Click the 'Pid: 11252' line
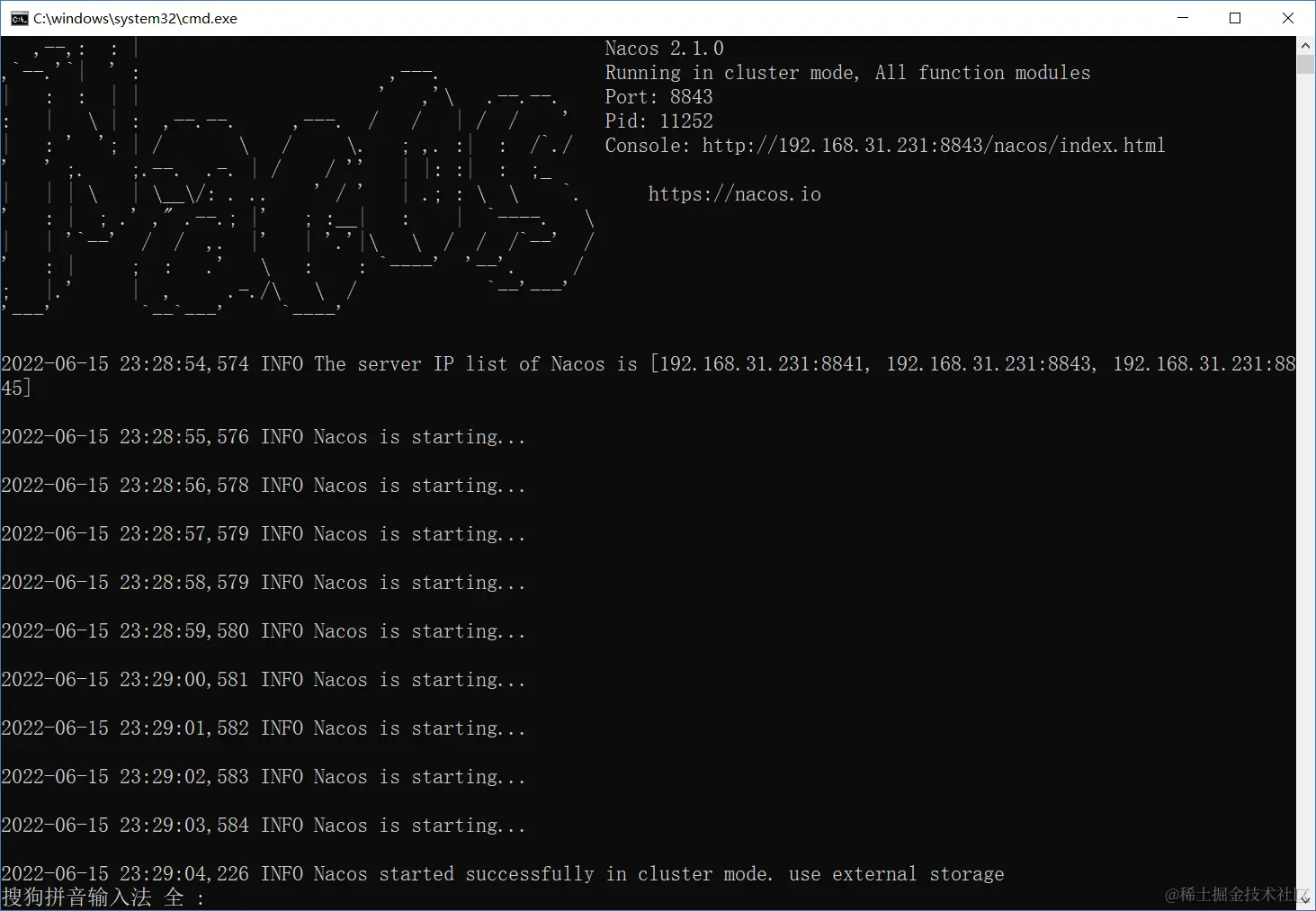This screenshot has height=911, width=1316. [659, 121]
